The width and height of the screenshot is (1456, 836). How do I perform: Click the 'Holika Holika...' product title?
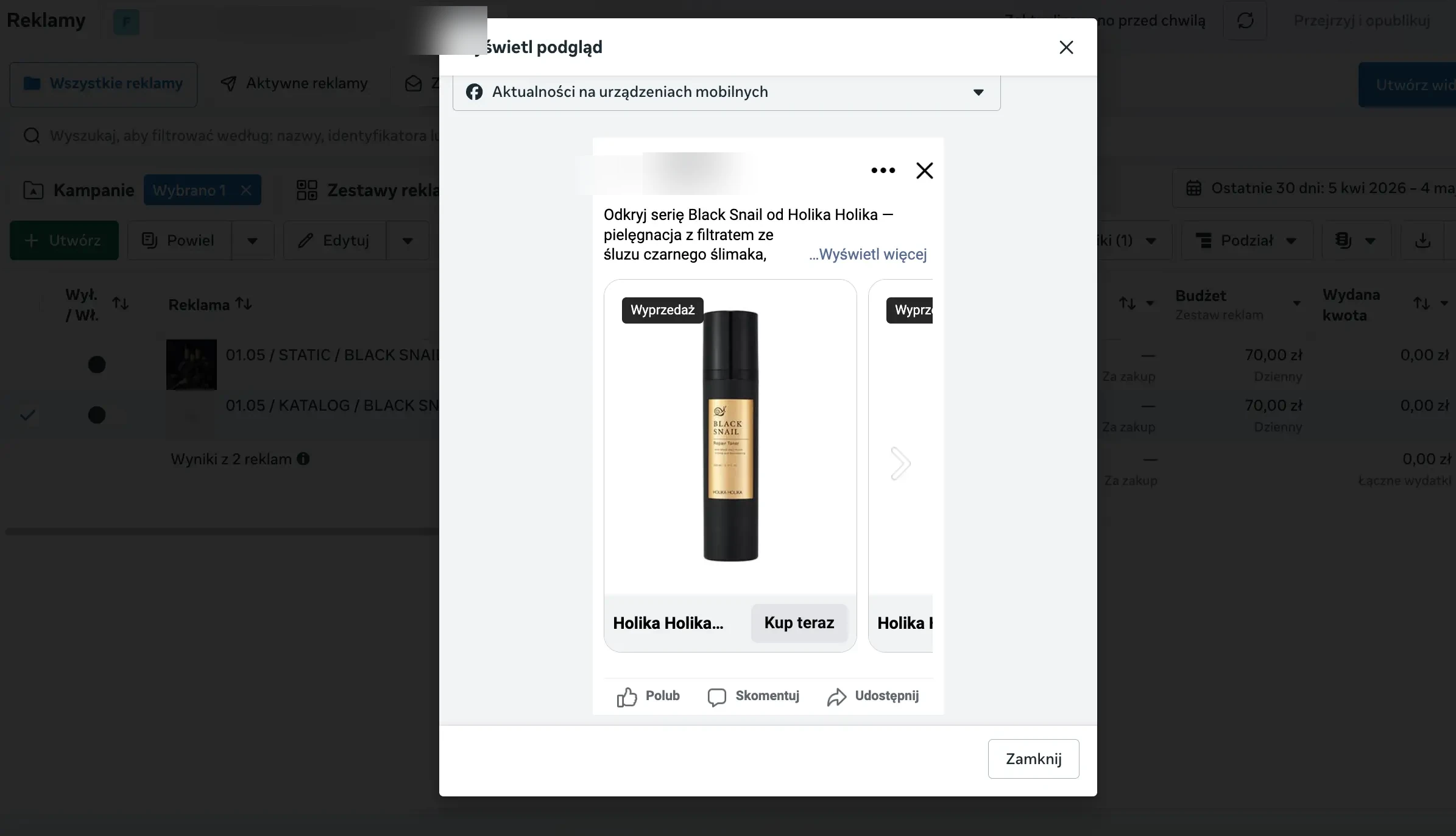(x=668, y=623)
